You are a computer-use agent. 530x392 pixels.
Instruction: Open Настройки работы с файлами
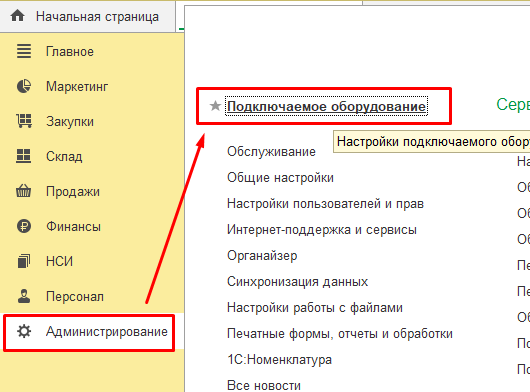315,308
